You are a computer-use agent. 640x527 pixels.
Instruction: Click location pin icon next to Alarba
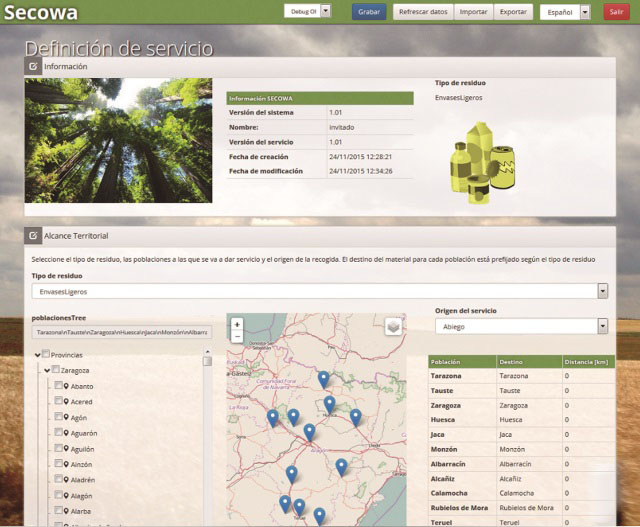pos(66,511)
